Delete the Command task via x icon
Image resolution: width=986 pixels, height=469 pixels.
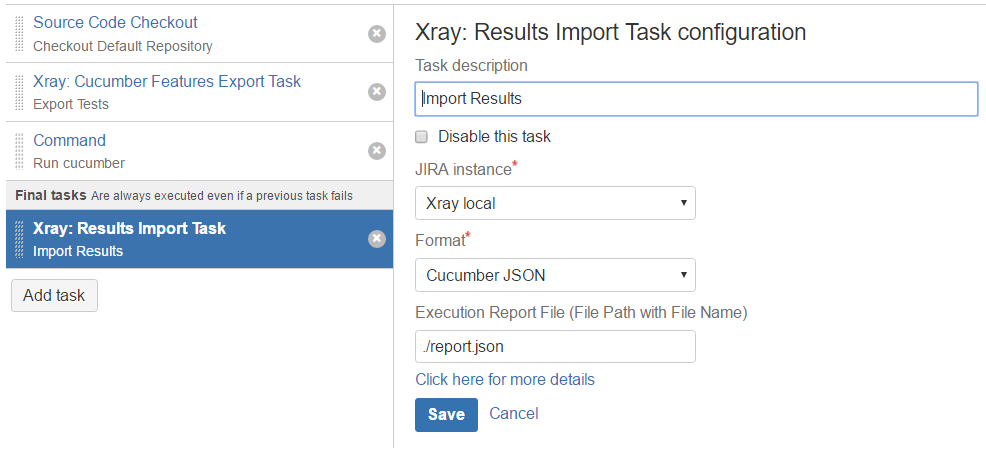pos(377,151)
